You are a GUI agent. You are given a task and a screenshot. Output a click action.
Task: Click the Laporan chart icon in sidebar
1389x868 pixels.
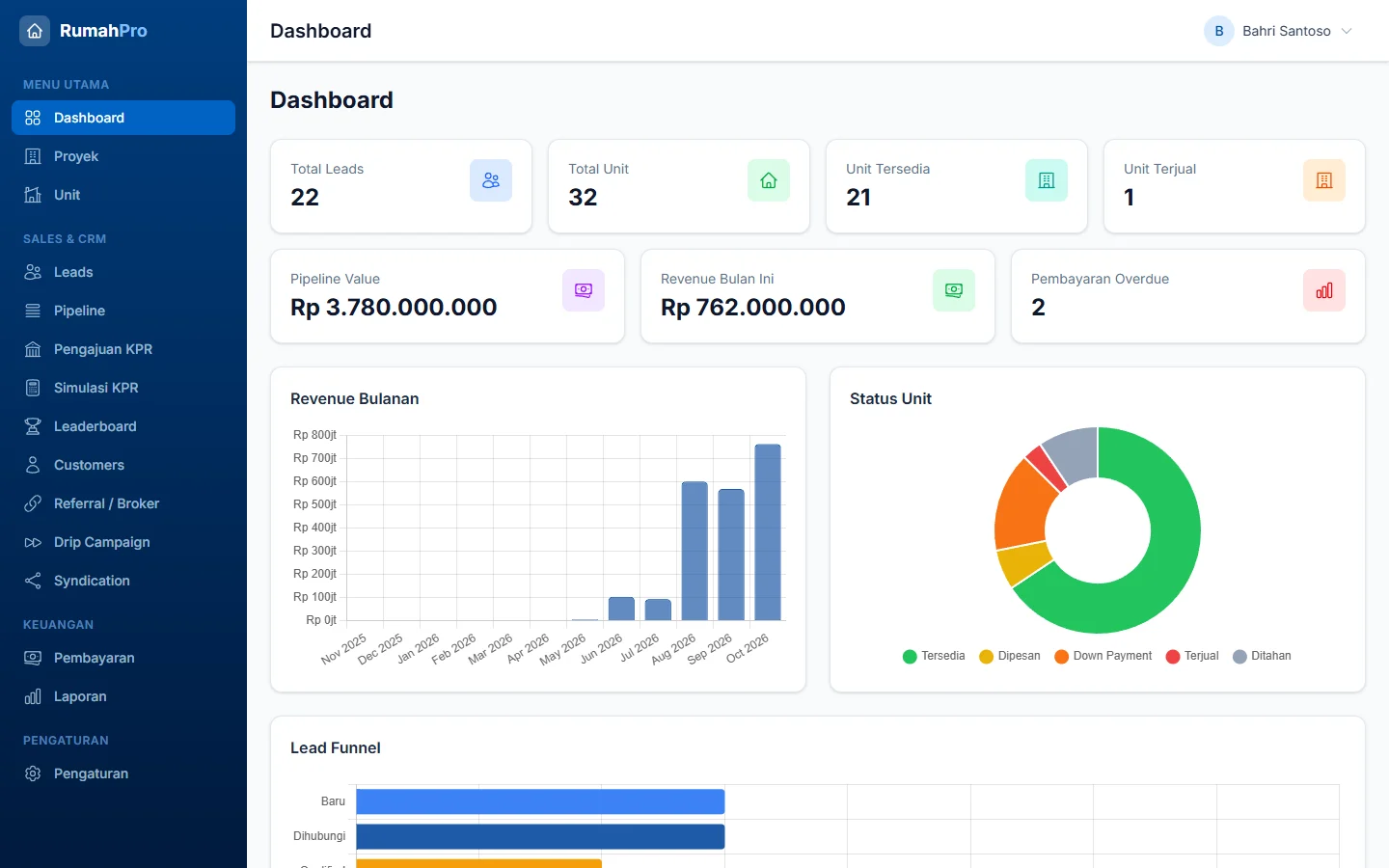pyautogui.click(x=33, y=696)
